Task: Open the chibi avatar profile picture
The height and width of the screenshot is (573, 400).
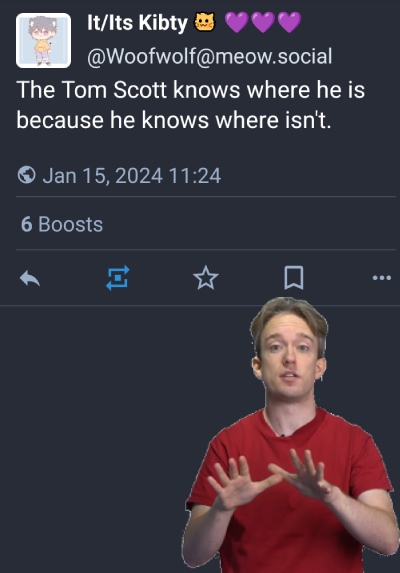Action: [43, 41]
